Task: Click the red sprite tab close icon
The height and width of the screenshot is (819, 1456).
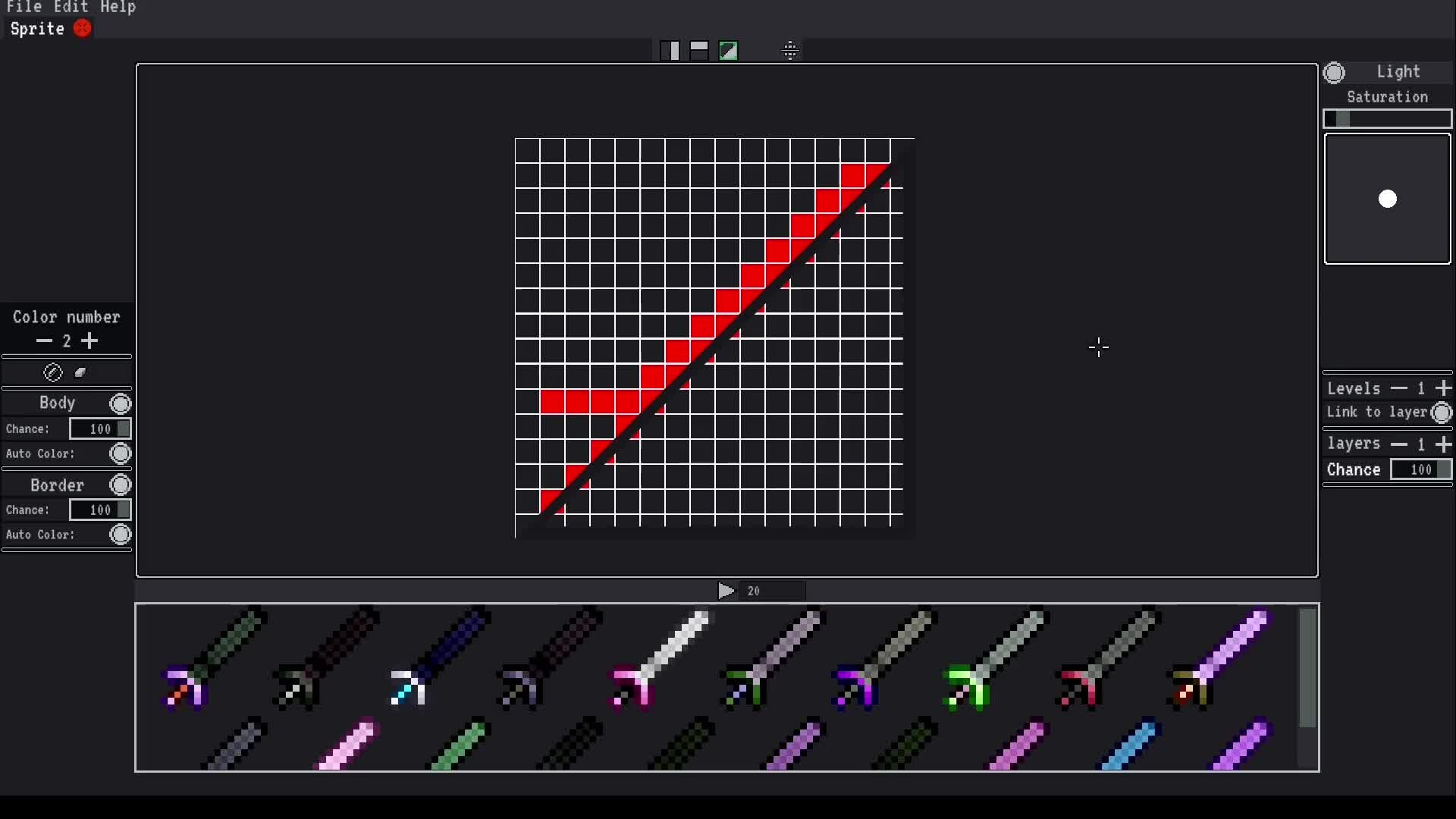Action: 82,29
